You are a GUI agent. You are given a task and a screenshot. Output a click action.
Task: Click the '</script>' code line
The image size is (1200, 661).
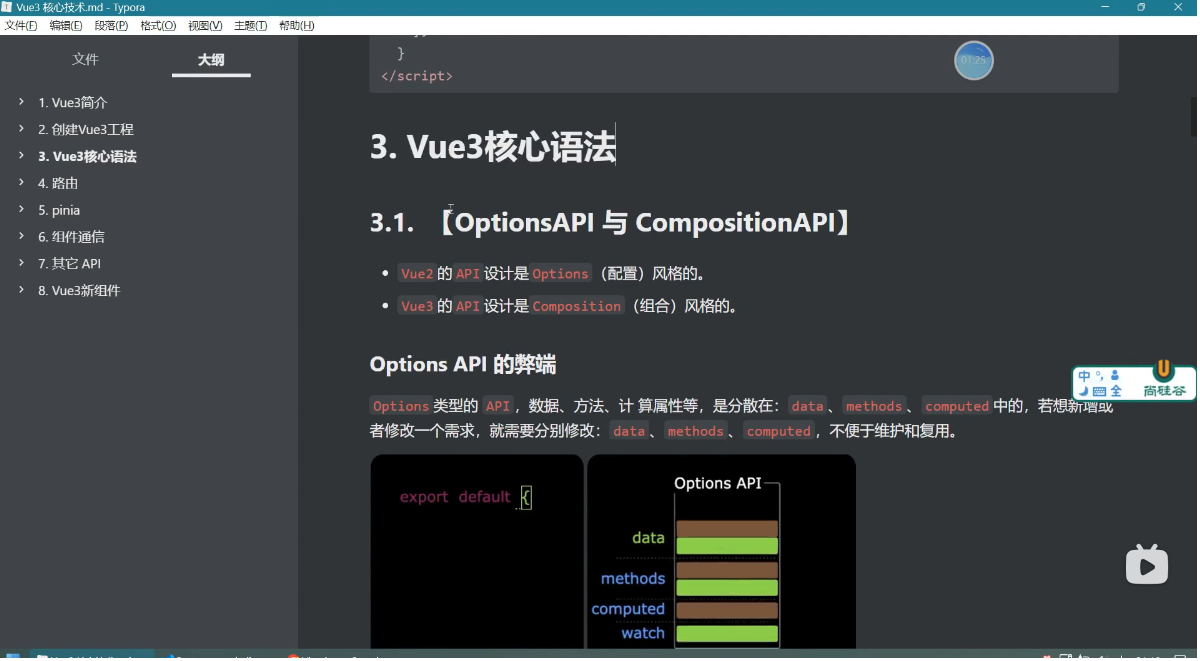click(x=417, y=76)
